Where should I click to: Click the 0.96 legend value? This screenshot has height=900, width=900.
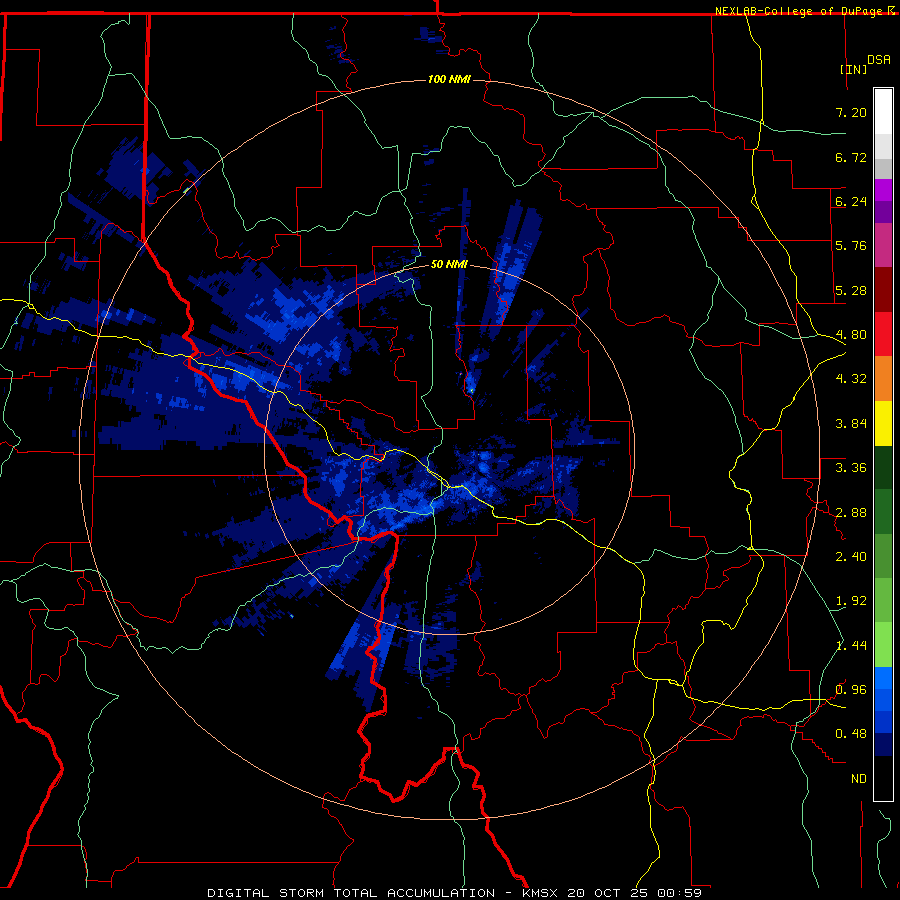[851, 690]
